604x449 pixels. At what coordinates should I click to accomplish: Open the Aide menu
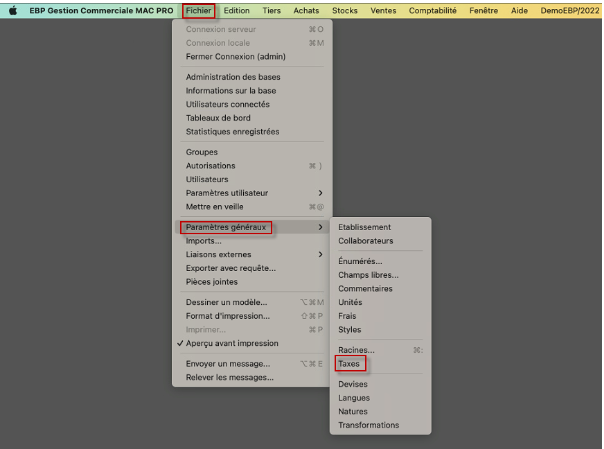tap(519, 10)
